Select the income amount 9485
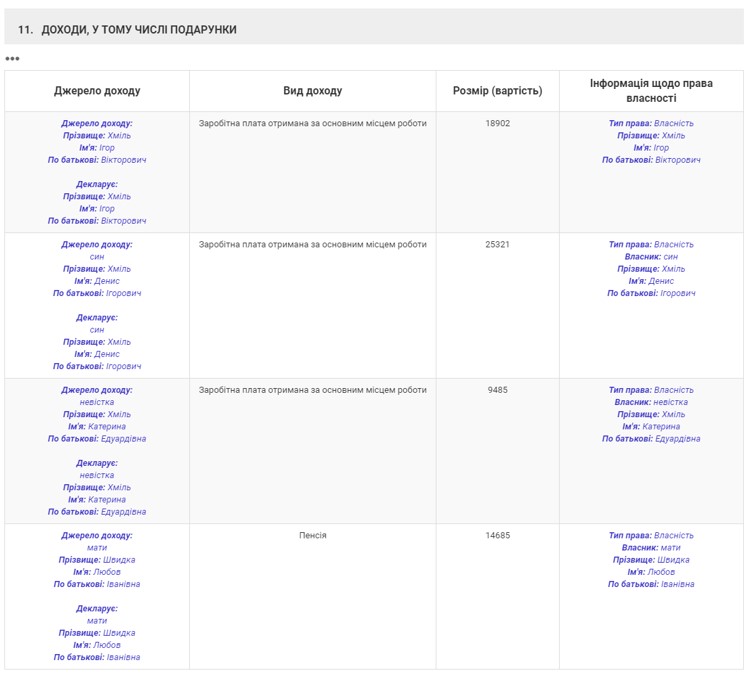 pyautogui.click(x=497, y=391)
